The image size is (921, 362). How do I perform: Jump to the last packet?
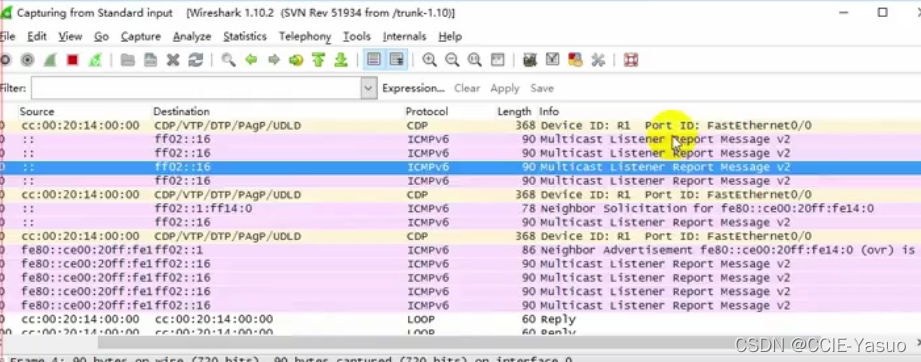point(341,60)
